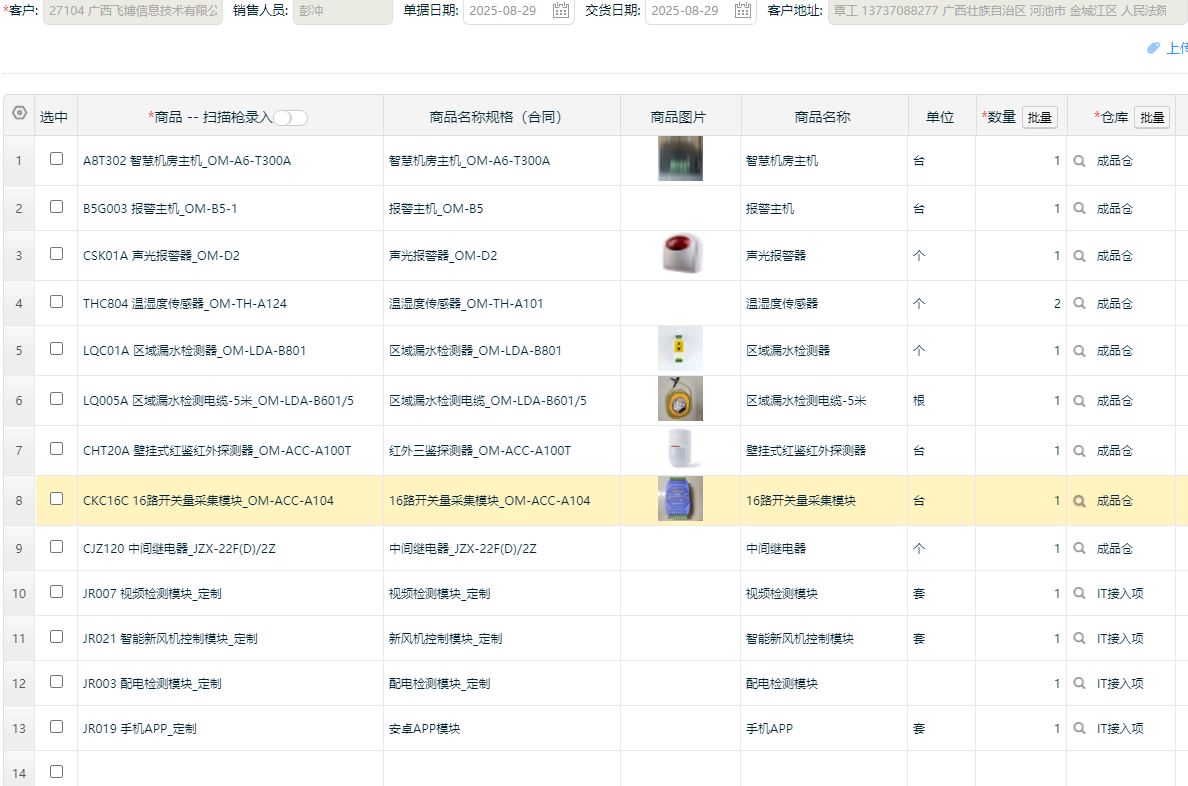The image size is (1188, 786).
Task: Click cell '安卓APP模块'
Action: (502, 728)
